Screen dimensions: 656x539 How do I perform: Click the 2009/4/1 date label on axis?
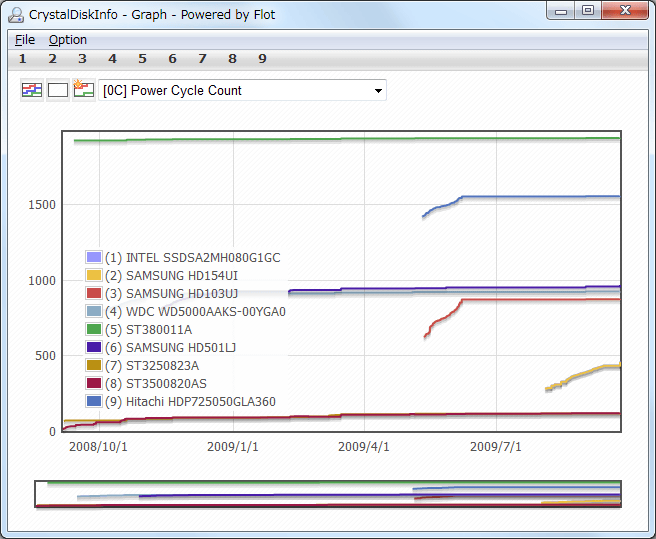tap(364, 446)
